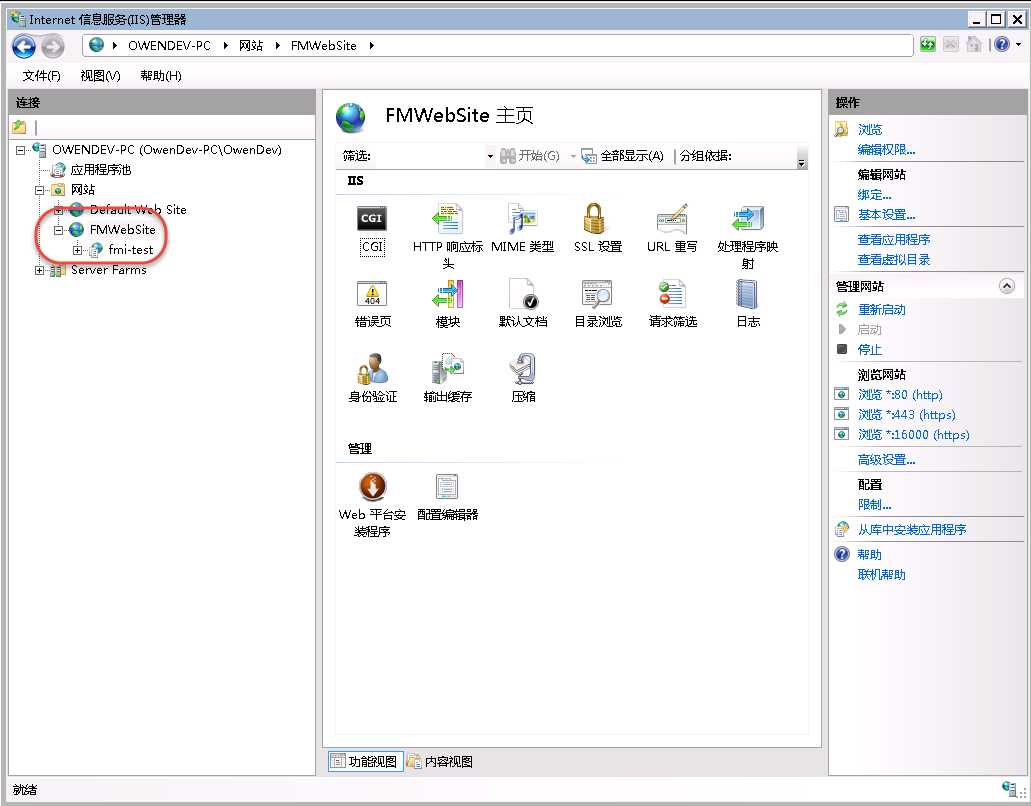Click the stop loading toolbar icon
The width and height of the screenshot is (1031, 806).
coord(951,45)
